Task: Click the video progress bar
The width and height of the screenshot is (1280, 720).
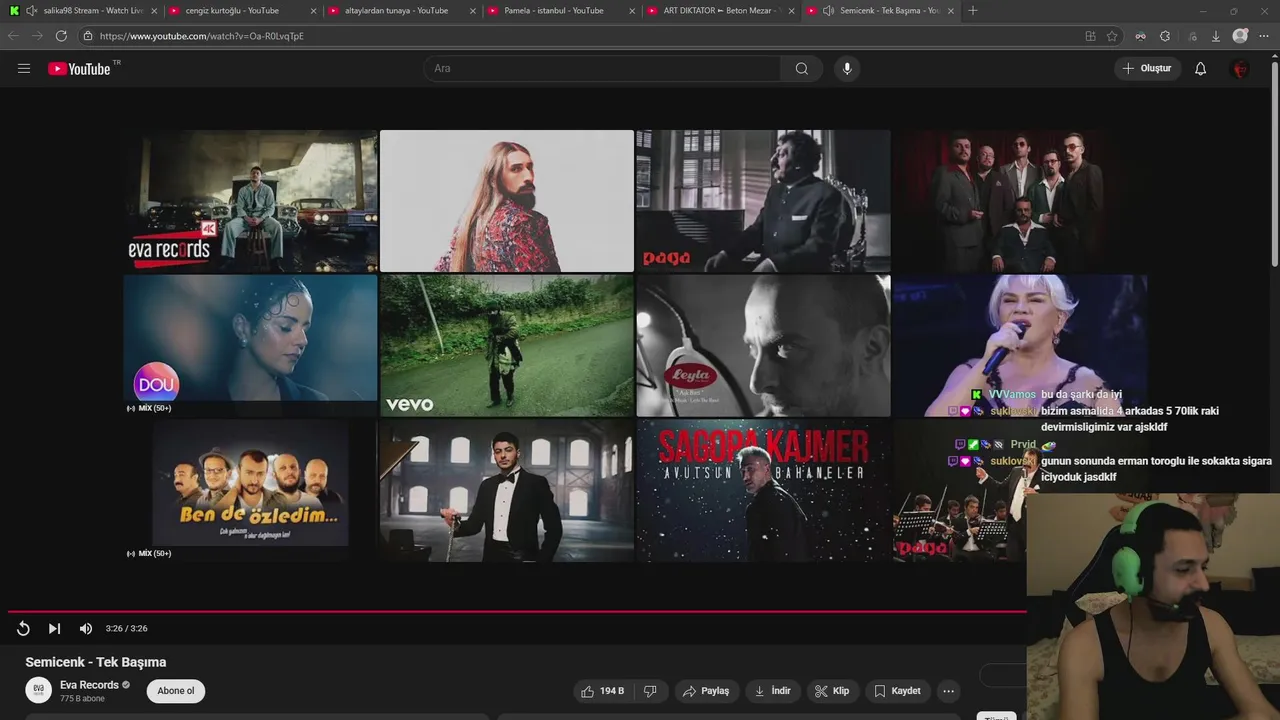Action: coord(517,611)
